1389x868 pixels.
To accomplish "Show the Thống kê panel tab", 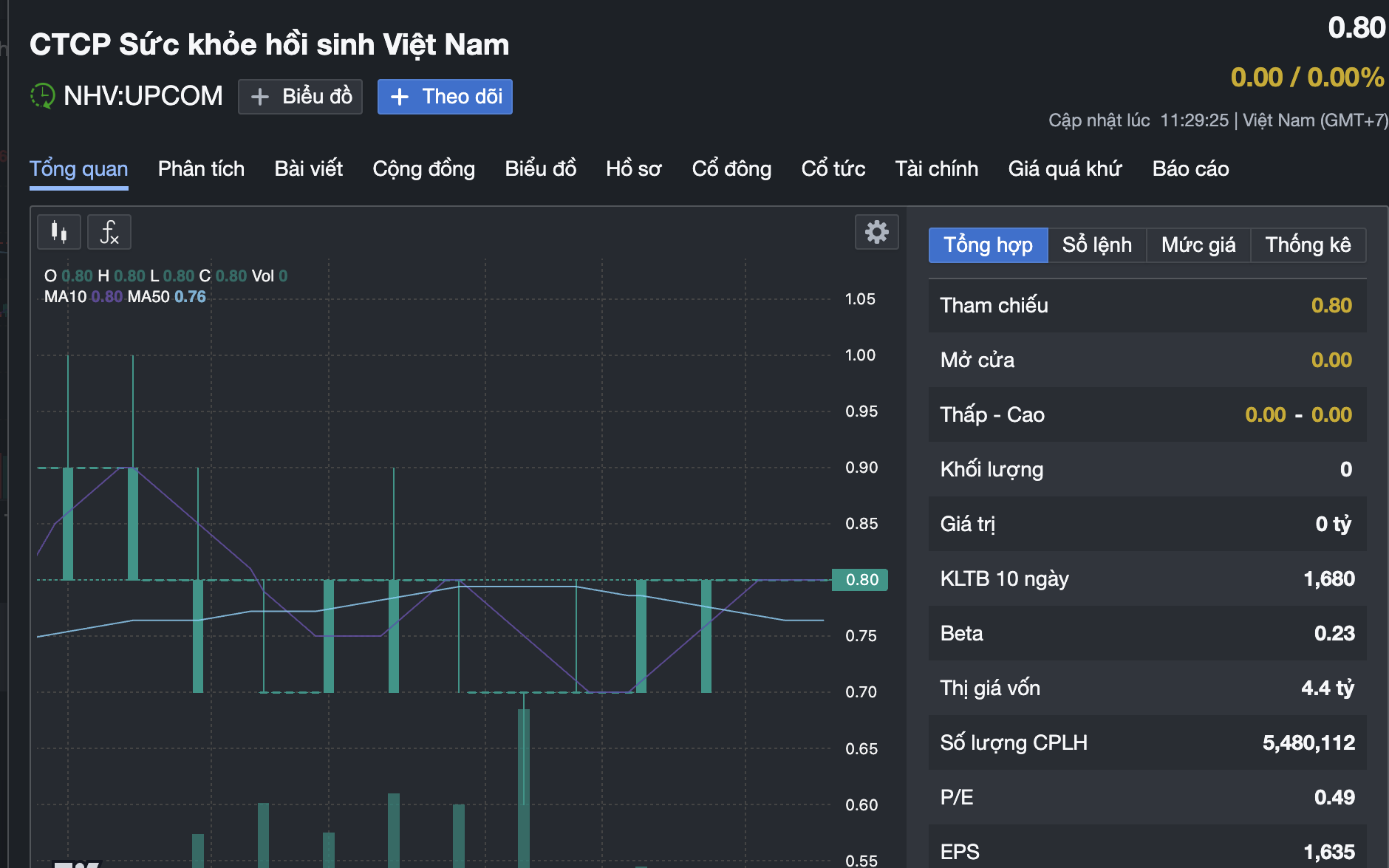I will click(x=1308, y=245).
